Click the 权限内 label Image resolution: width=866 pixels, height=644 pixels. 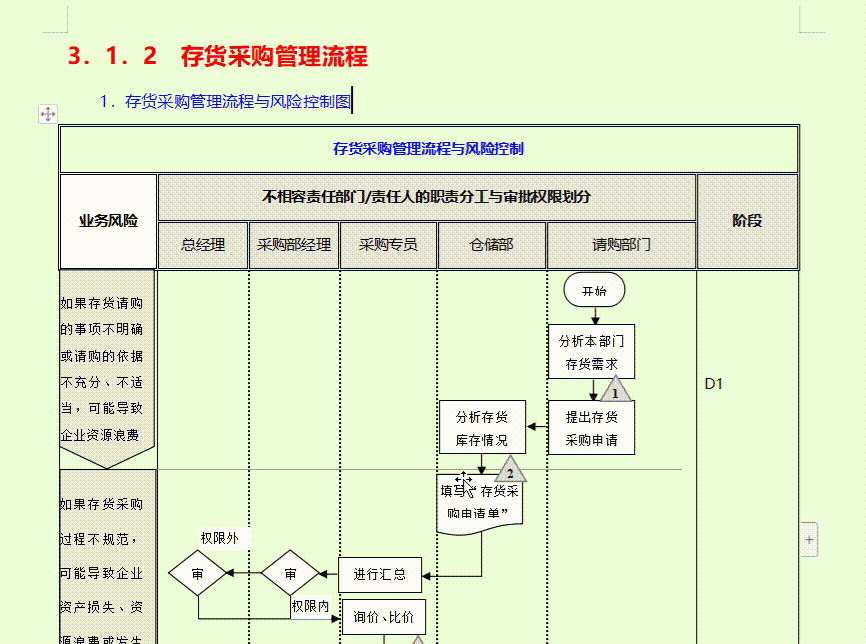point(310,606)
